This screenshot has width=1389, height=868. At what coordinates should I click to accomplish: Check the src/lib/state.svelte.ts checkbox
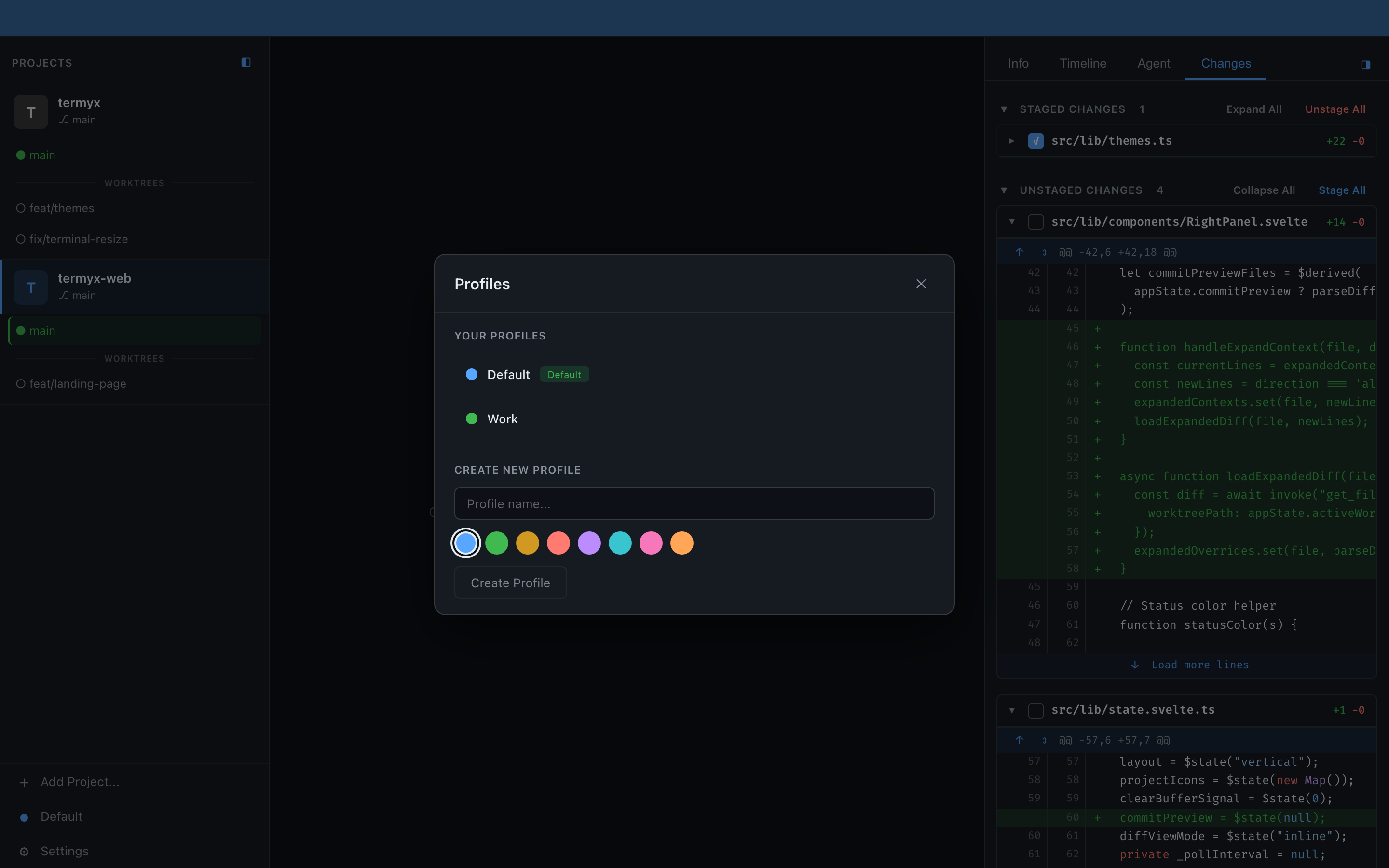coord(1035,710)
